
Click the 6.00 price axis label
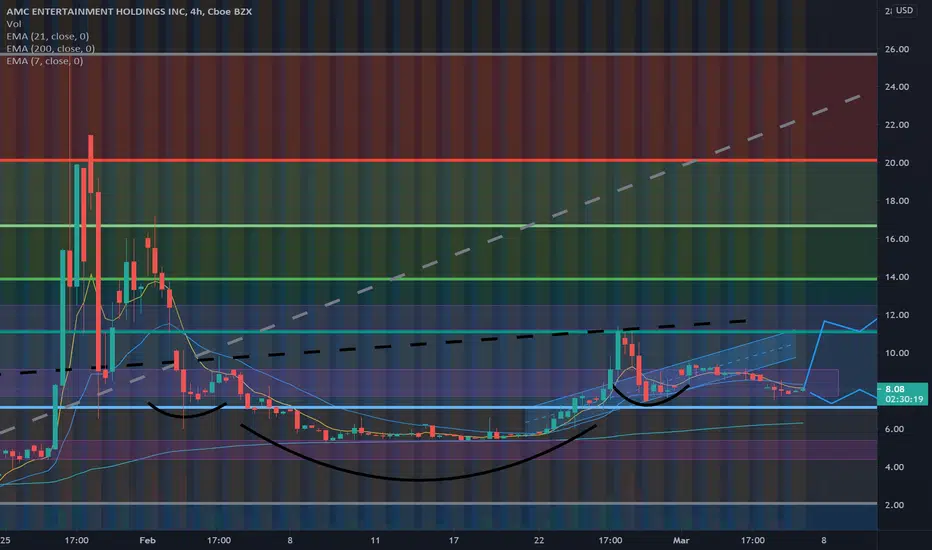tap(895, 429)
